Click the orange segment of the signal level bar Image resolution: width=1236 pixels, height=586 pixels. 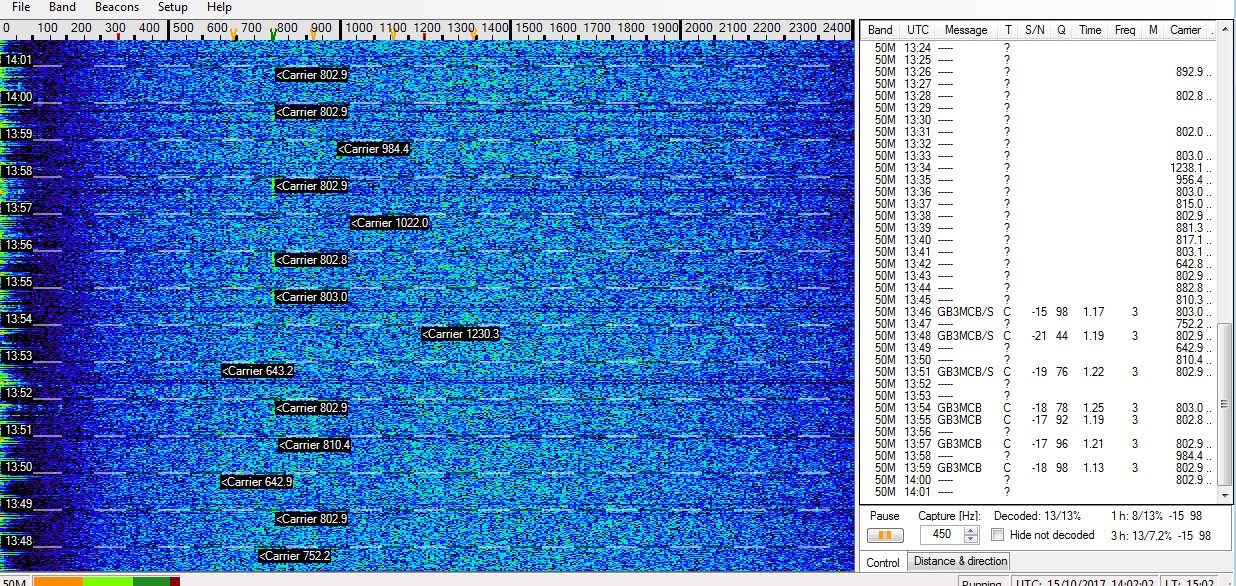[x=58, y=581]
